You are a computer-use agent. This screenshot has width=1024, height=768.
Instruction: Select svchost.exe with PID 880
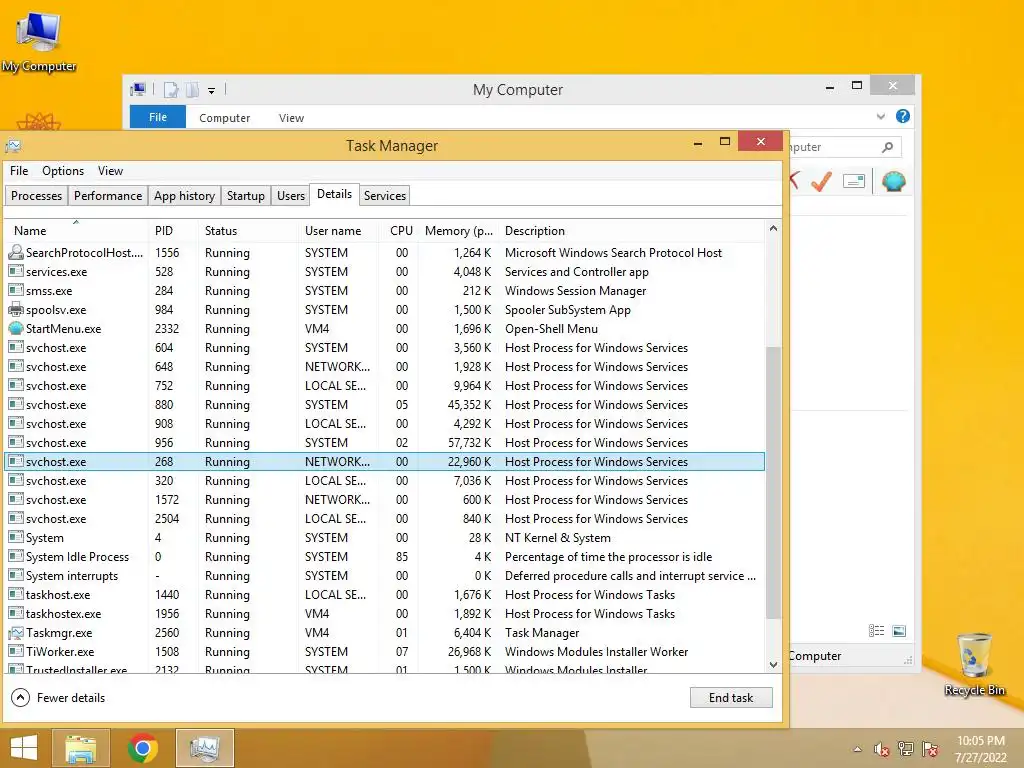click(x=385, y=405)
